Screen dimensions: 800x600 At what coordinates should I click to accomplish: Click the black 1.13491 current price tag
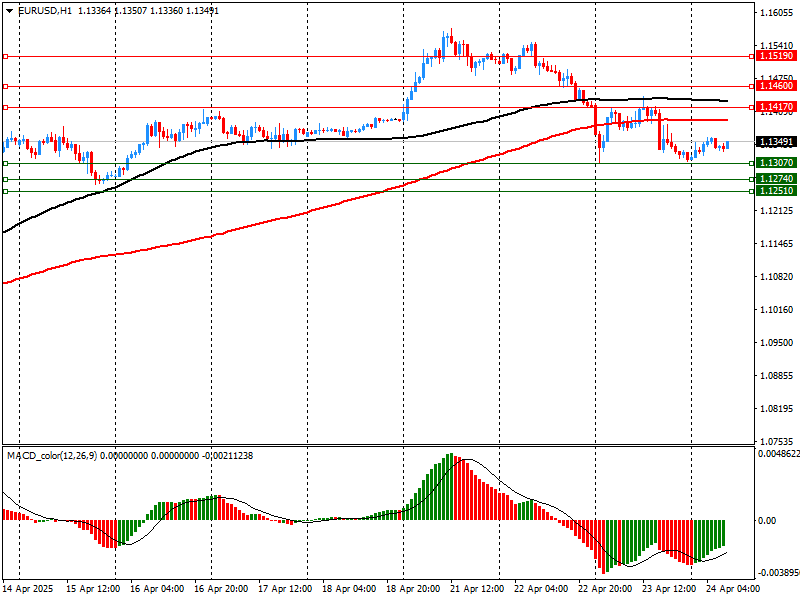pos(775,142)
